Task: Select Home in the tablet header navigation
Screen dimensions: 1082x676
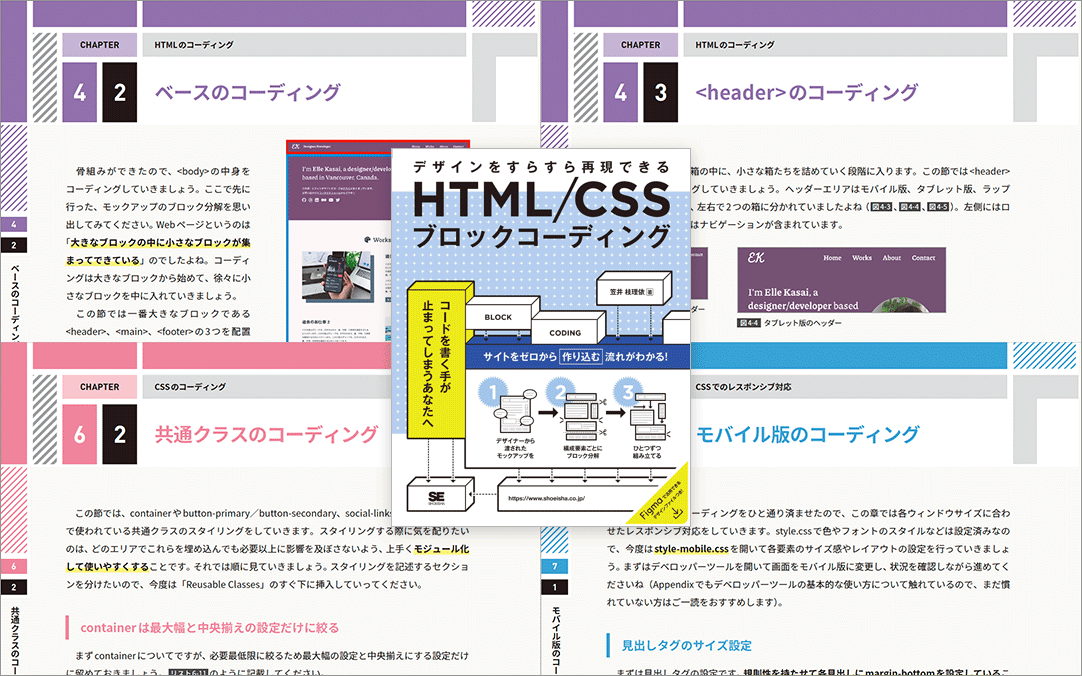Action: 832,258
